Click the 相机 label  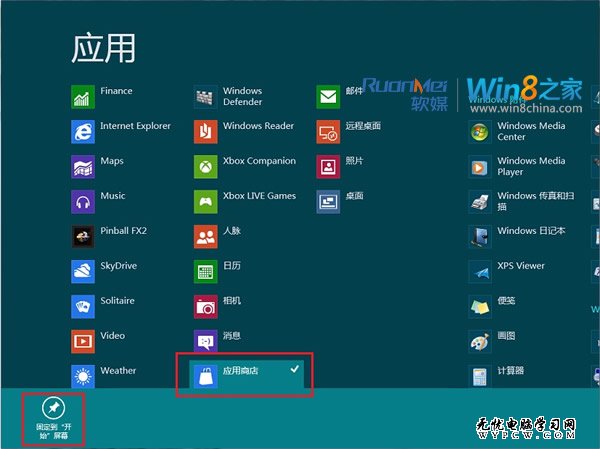(232, 301)
